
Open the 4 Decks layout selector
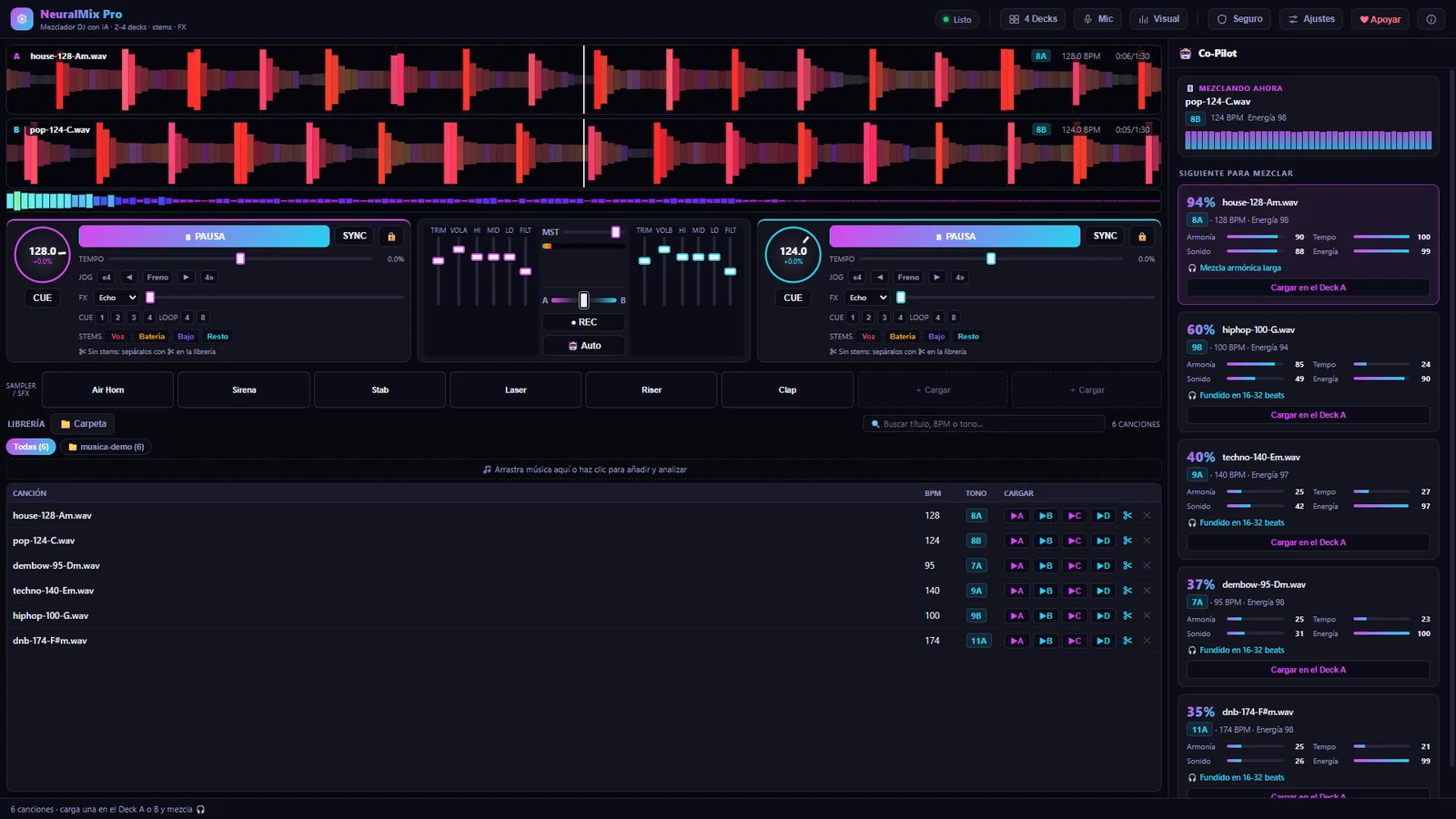pyautogui.click(x=1033, y=19)
